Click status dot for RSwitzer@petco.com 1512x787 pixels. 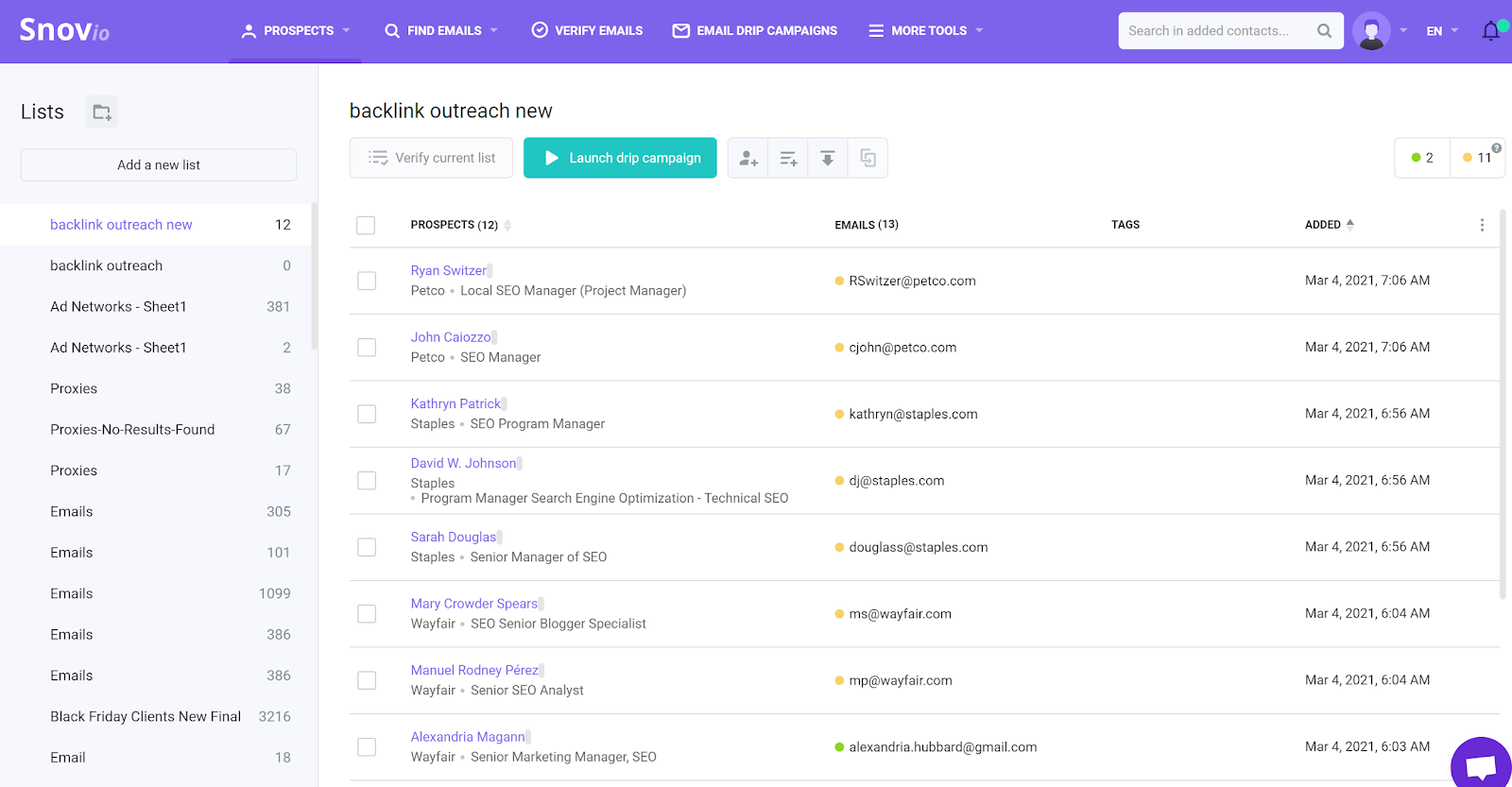point(839,281)
